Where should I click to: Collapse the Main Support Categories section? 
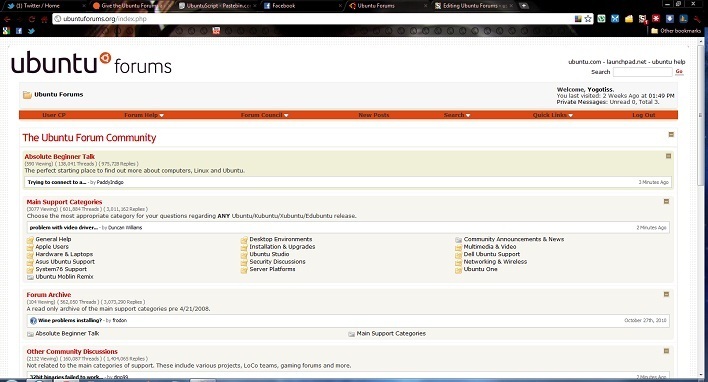(x=666, y=201)
